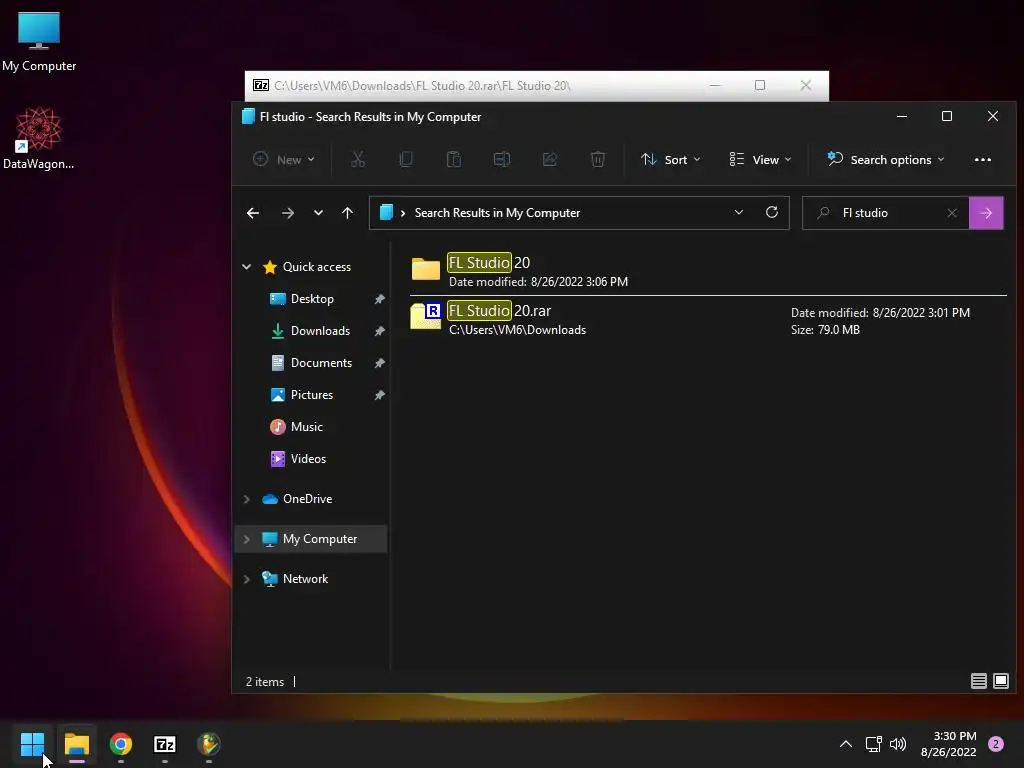Click the RAR archive icon of FL Studio 20.rar
The image size is (1024, 768).
click(x=426, y=315)
